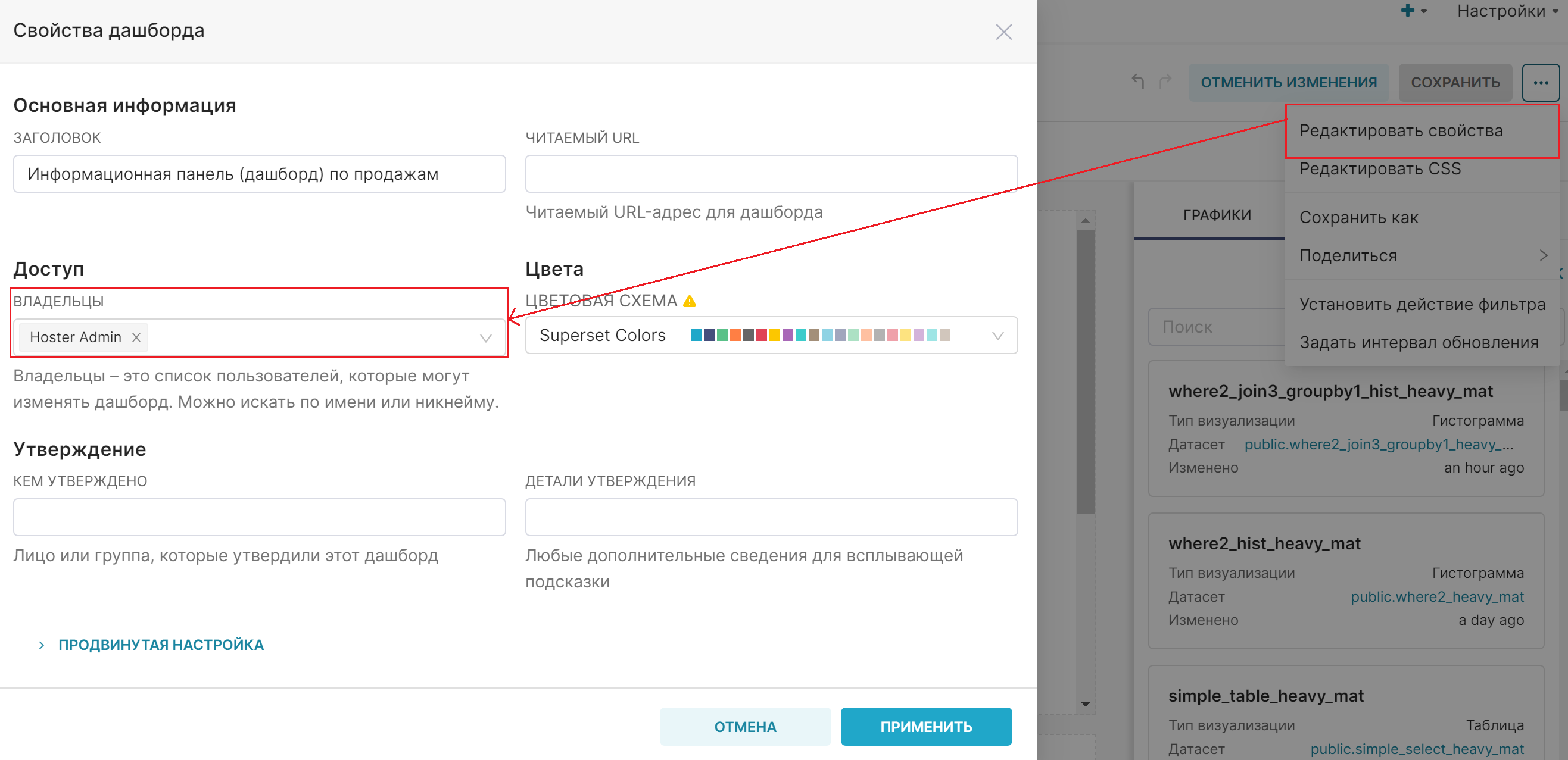Select where2_hist_heavy_mat chart card title
Image resolution: width=1568 pixels, height=760 pixels.
click(x=1264, y=543)
